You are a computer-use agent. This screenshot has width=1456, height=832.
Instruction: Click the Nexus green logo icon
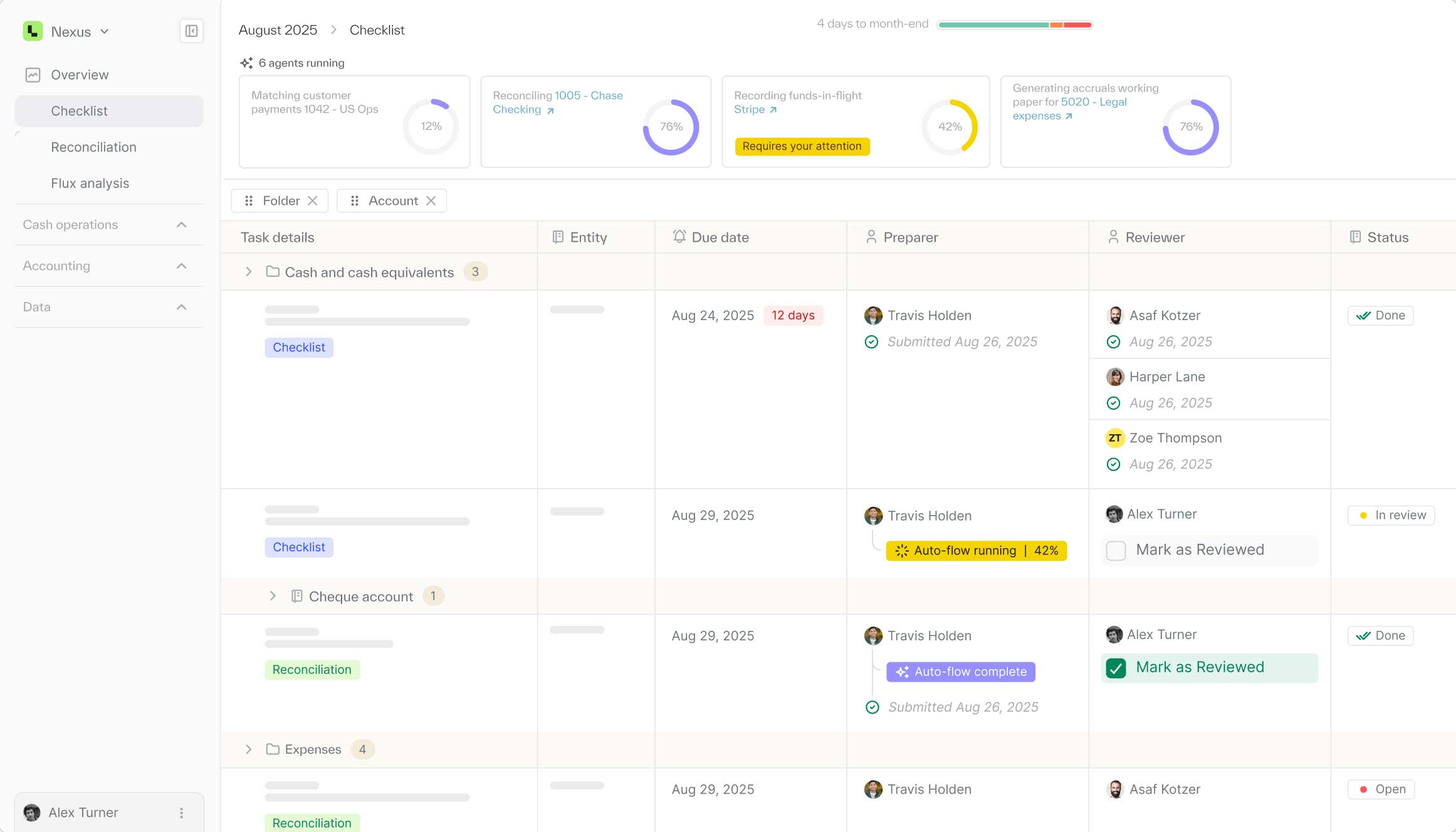tap(33, 31)
